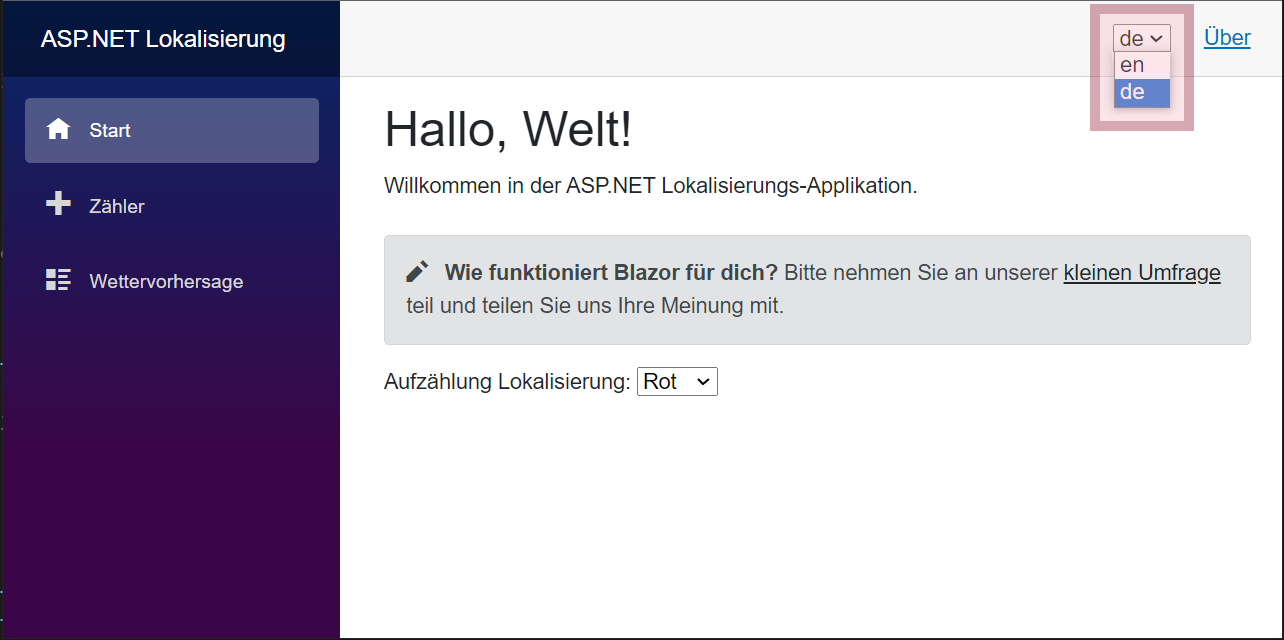Click the home icon beside Start

pyautogui.click(x=59, y=130)
